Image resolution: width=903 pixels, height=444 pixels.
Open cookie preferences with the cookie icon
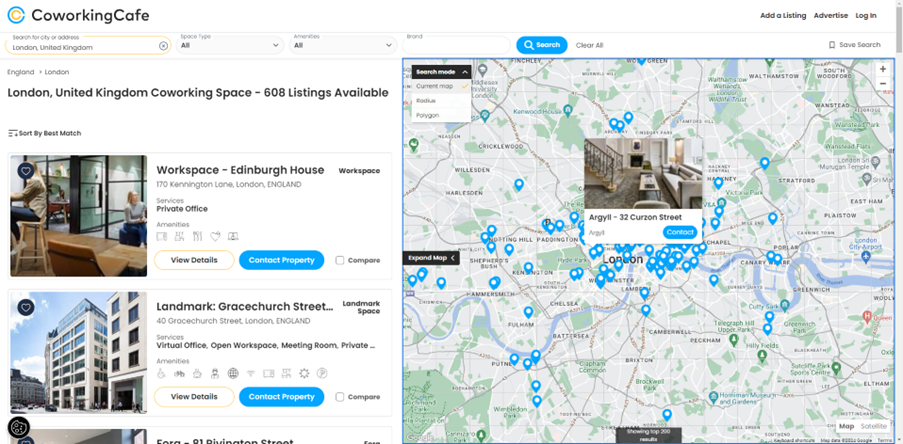tap(18, 428)
